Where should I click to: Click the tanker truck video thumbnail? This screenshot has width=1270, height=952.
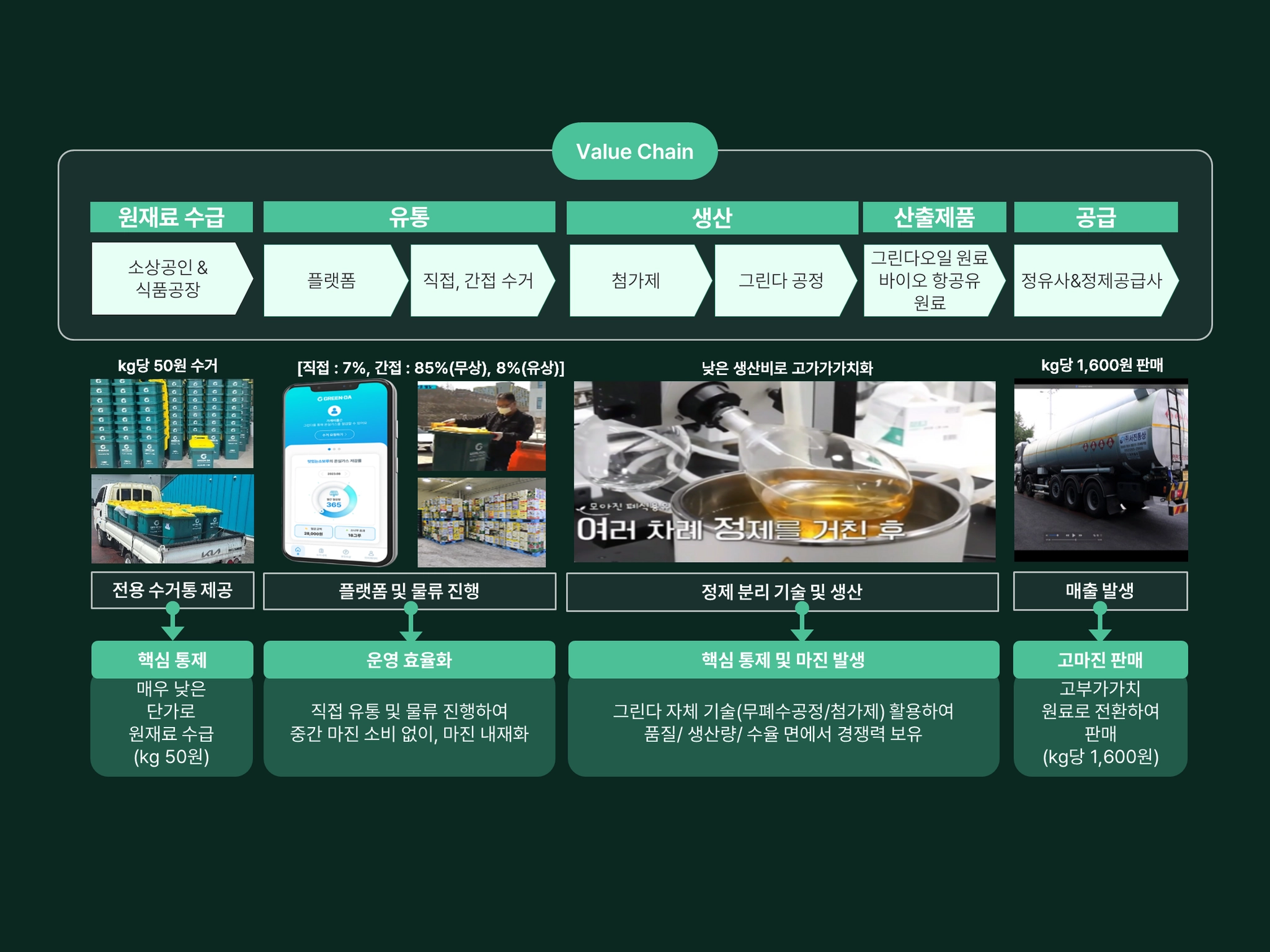point(1100,470)
